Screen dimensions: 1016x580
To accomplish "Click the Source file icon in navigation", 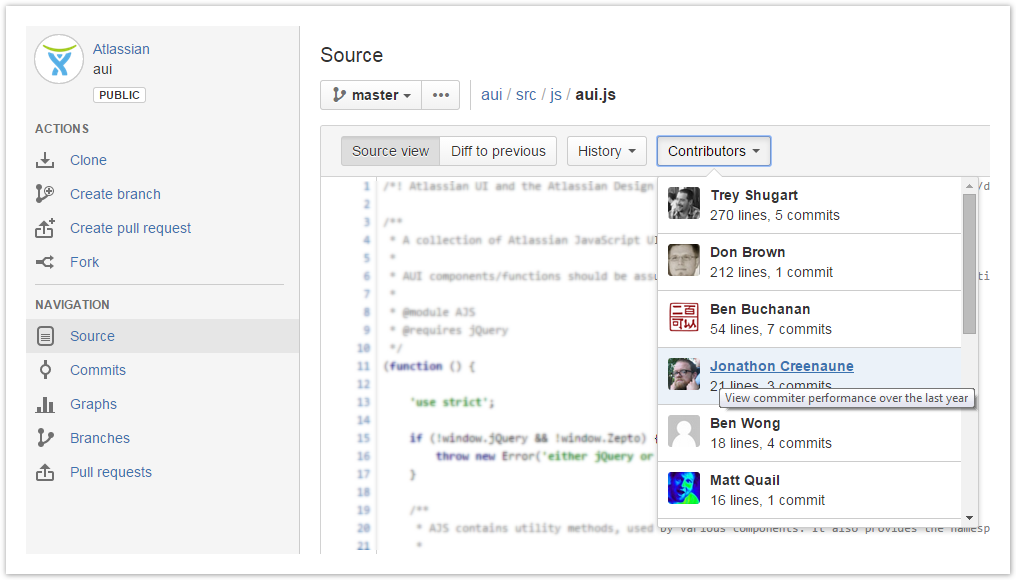I will click(45, 336).
